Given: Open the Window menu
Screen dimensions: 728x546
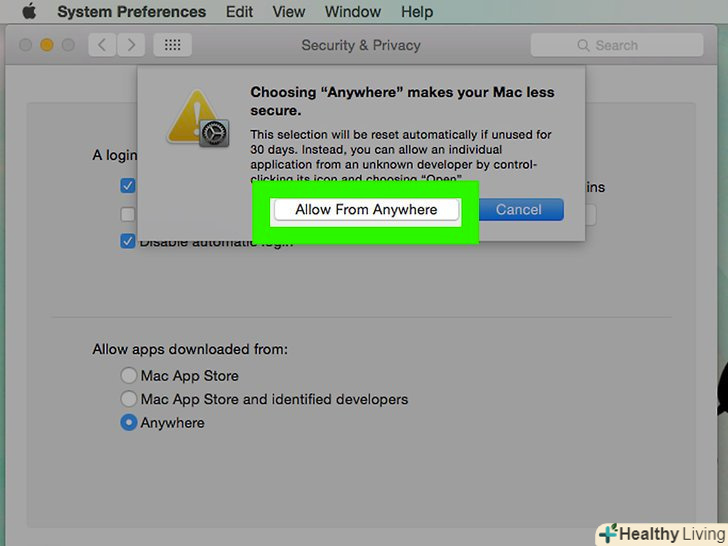Looking at the screenshot, I should [x=353, y=11].
